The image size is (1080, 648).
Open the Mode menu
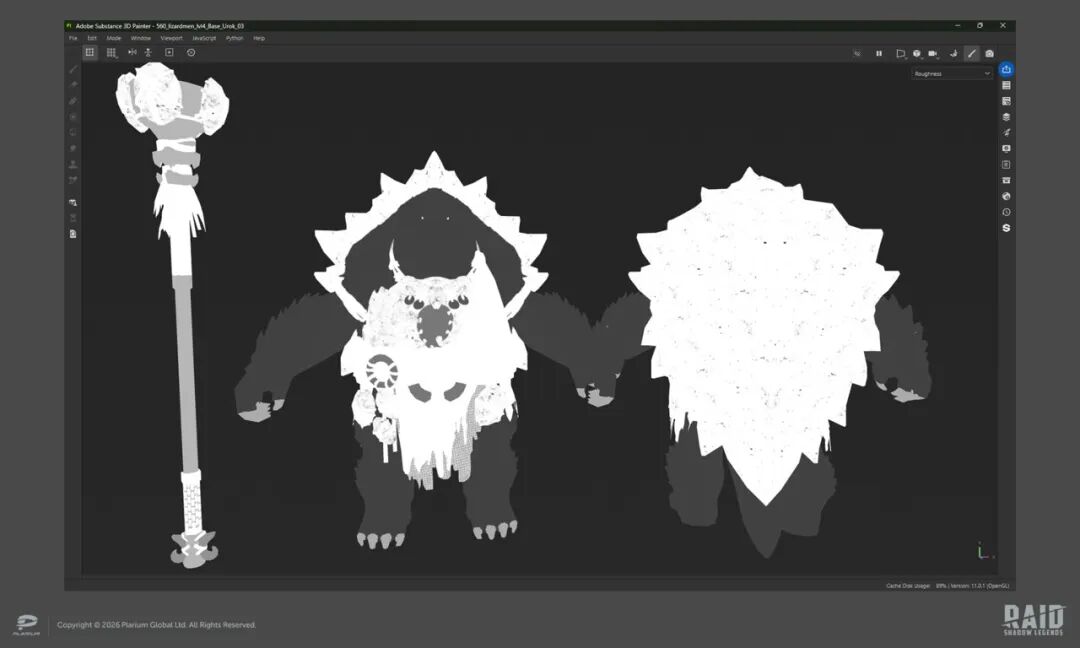[114, 39]
